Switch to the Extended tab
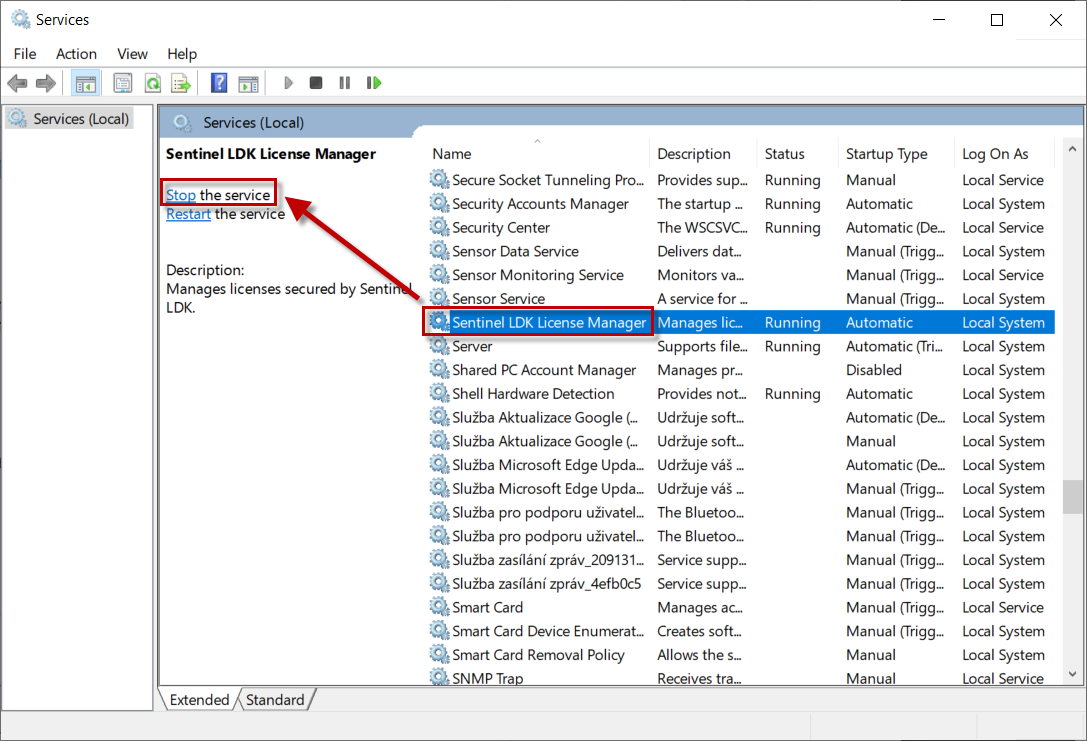1087x741 pixels. 199,699
